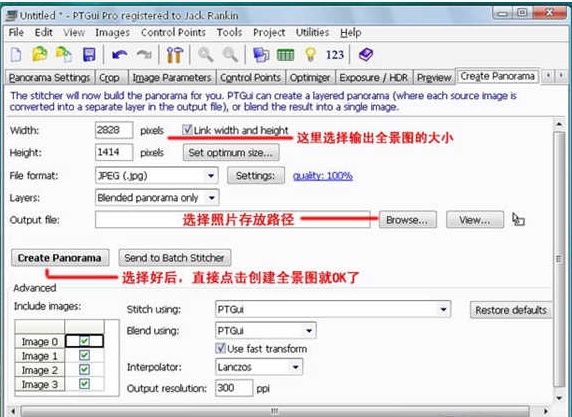
Task: Open the Tools menu
Action: 229,32
